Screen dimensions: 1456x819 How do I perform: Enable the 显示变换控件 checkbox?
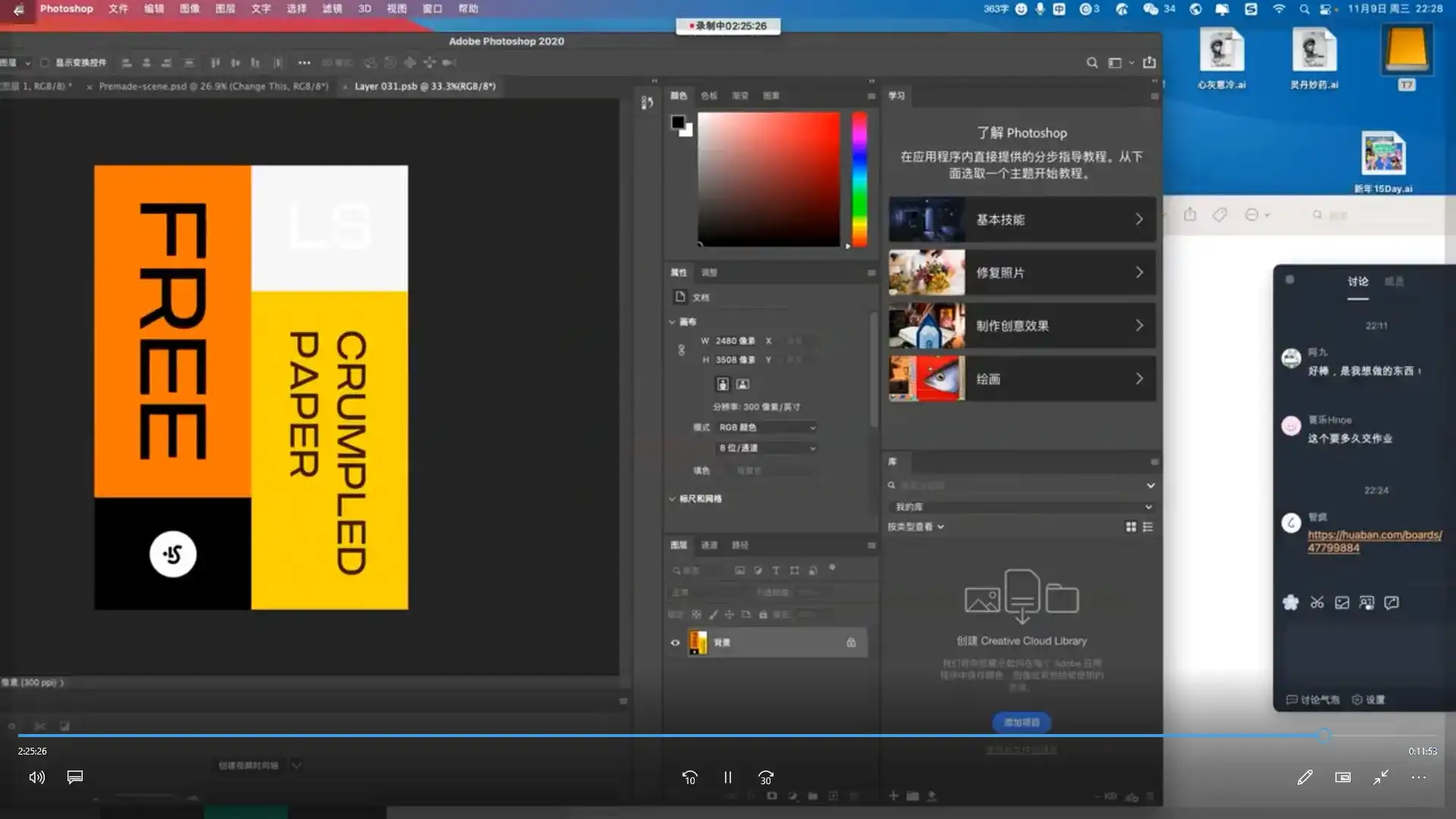(43, 62)
